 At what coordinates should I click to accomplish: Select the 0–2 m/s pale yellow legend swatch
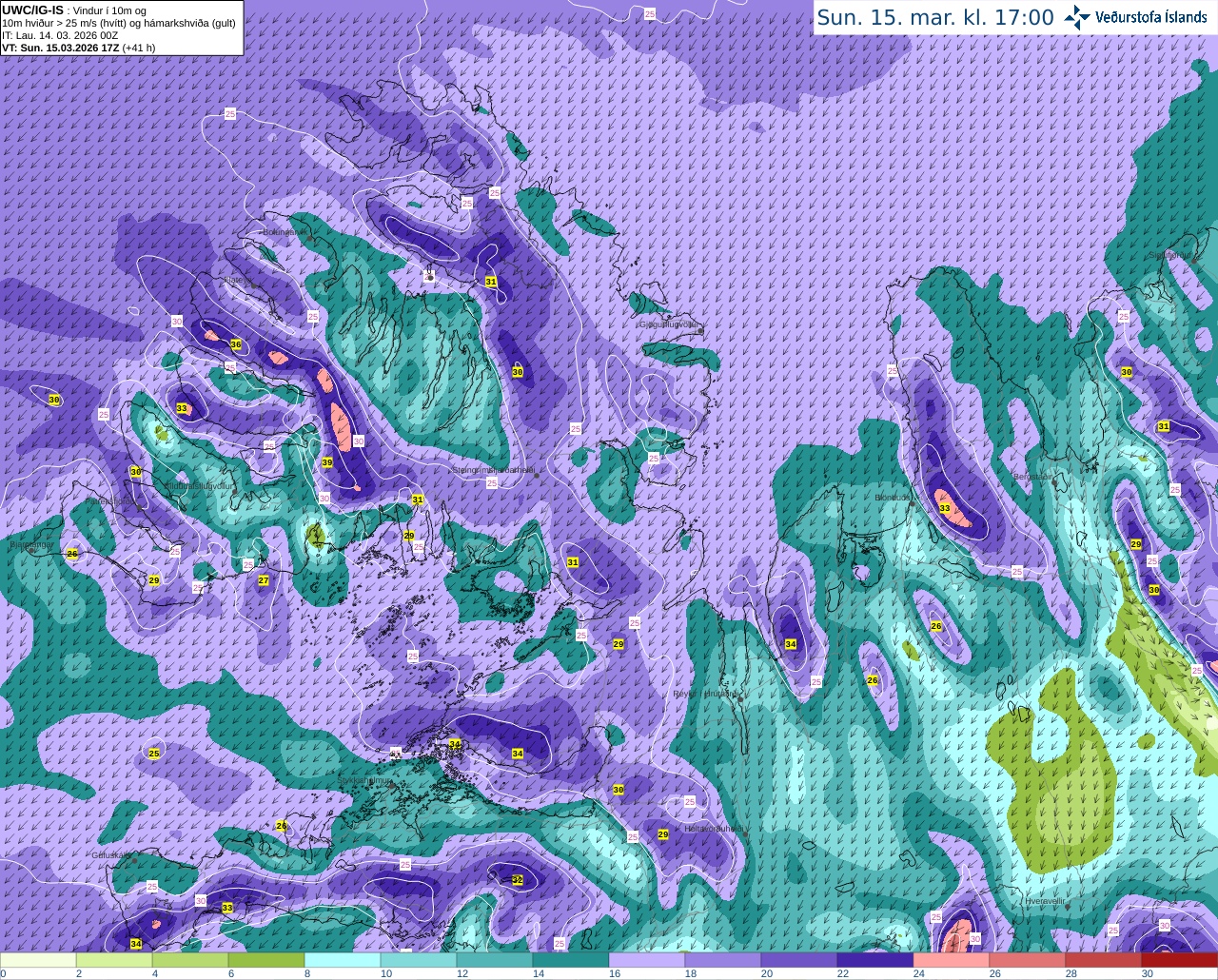point(39,960)
